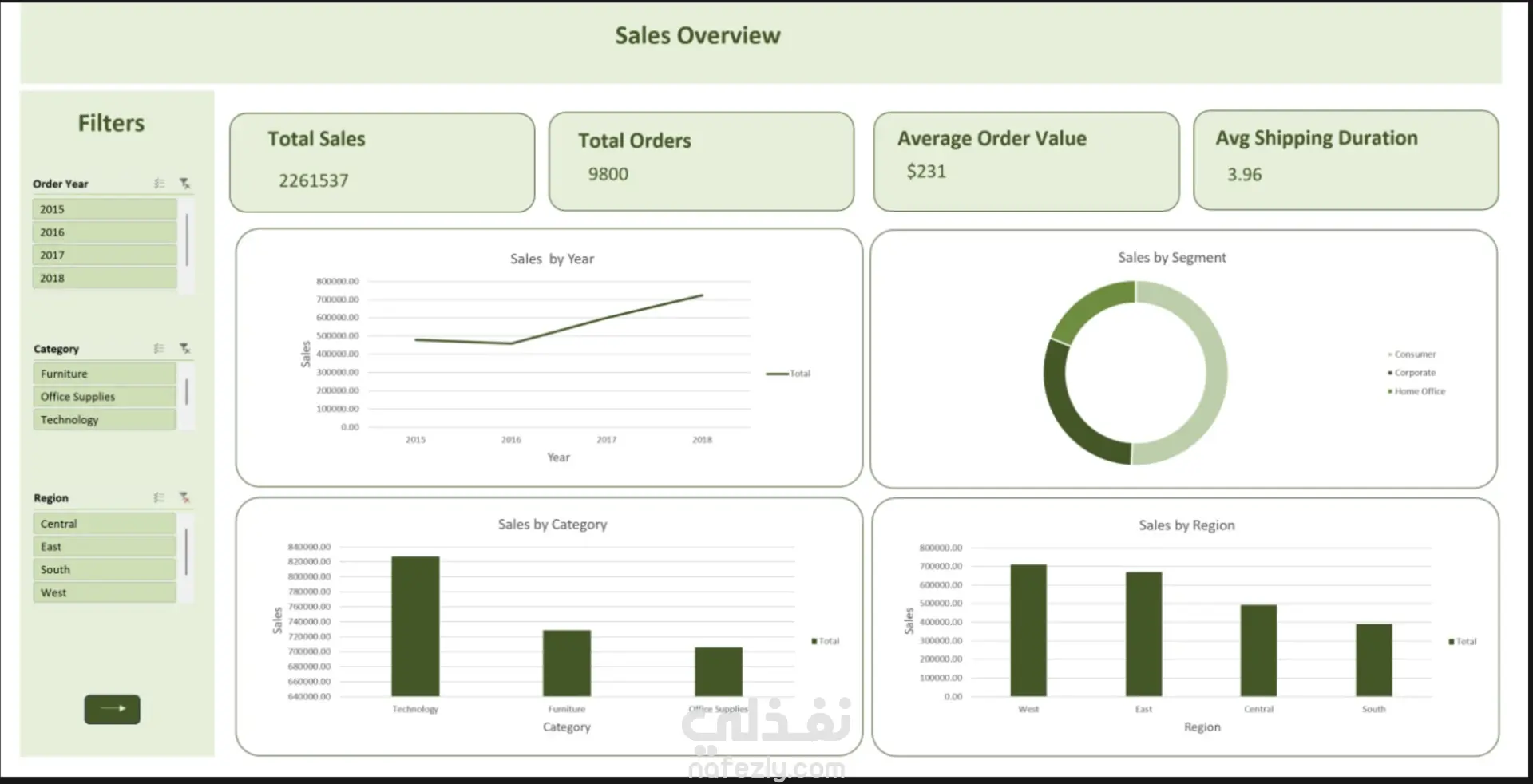
Task: Click the $231 average order value
Action: tap(926, 172)
